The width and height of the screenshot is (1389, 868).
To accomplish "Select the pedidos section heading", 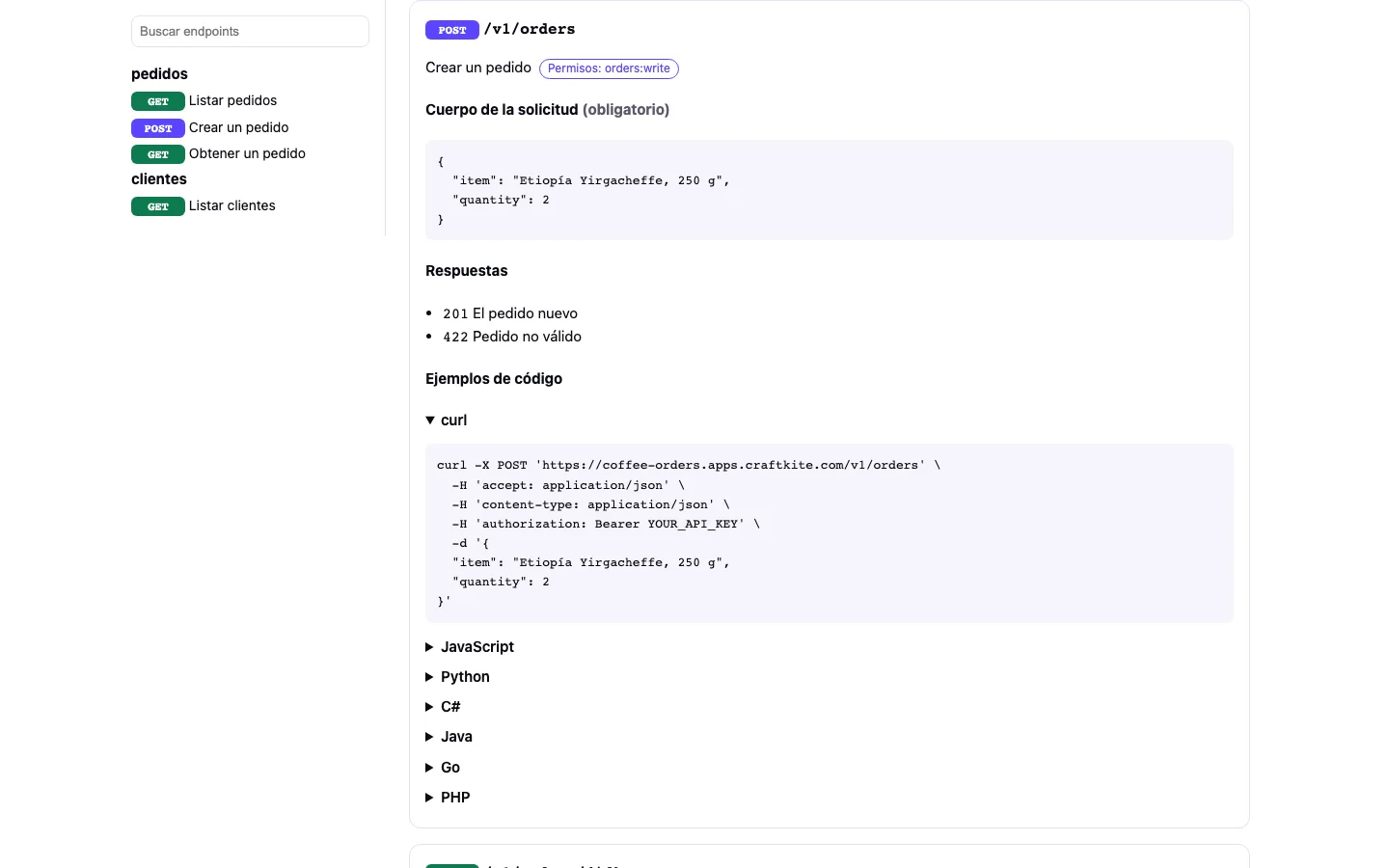I will click(159, 74).
